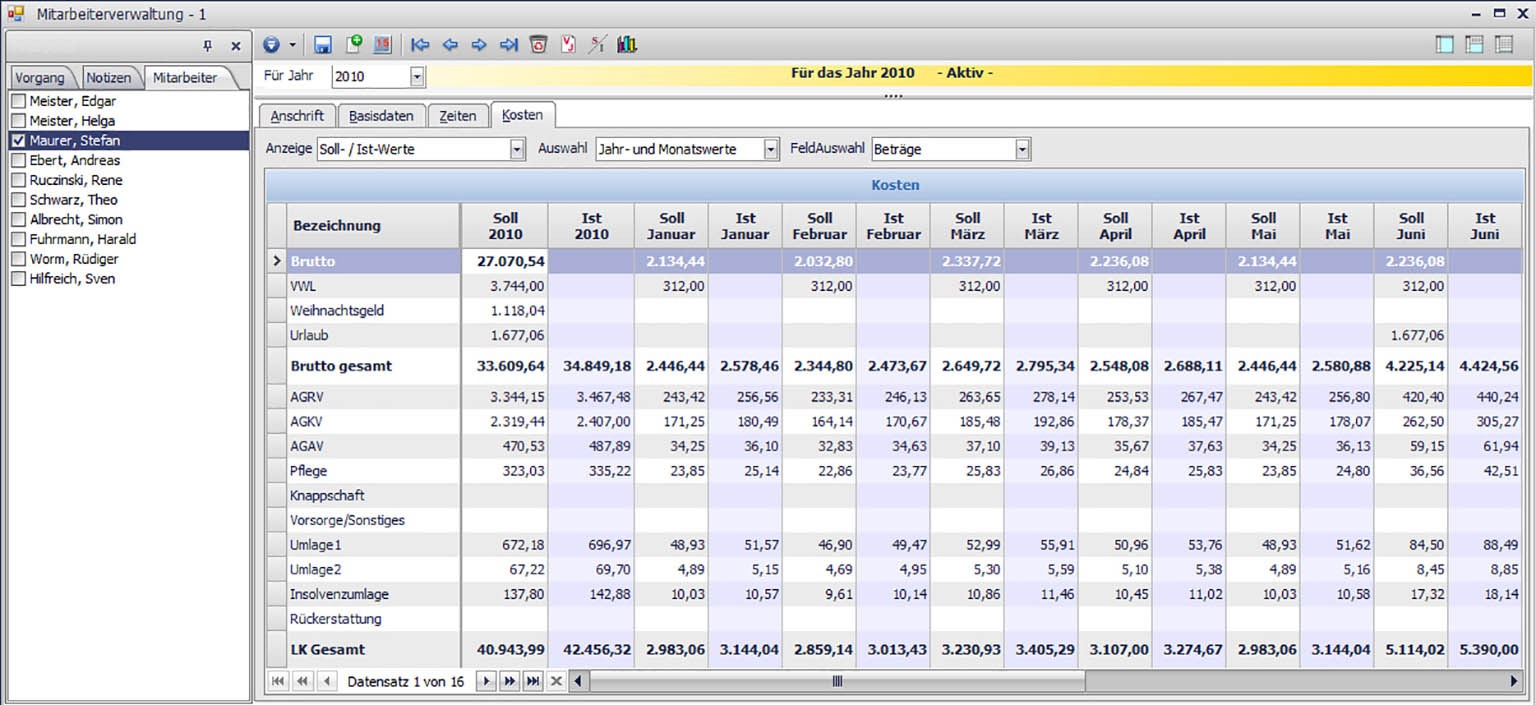Open the colored bar chart icon
Viewport: 1536px width, 705px height.
tap(627, 45)
